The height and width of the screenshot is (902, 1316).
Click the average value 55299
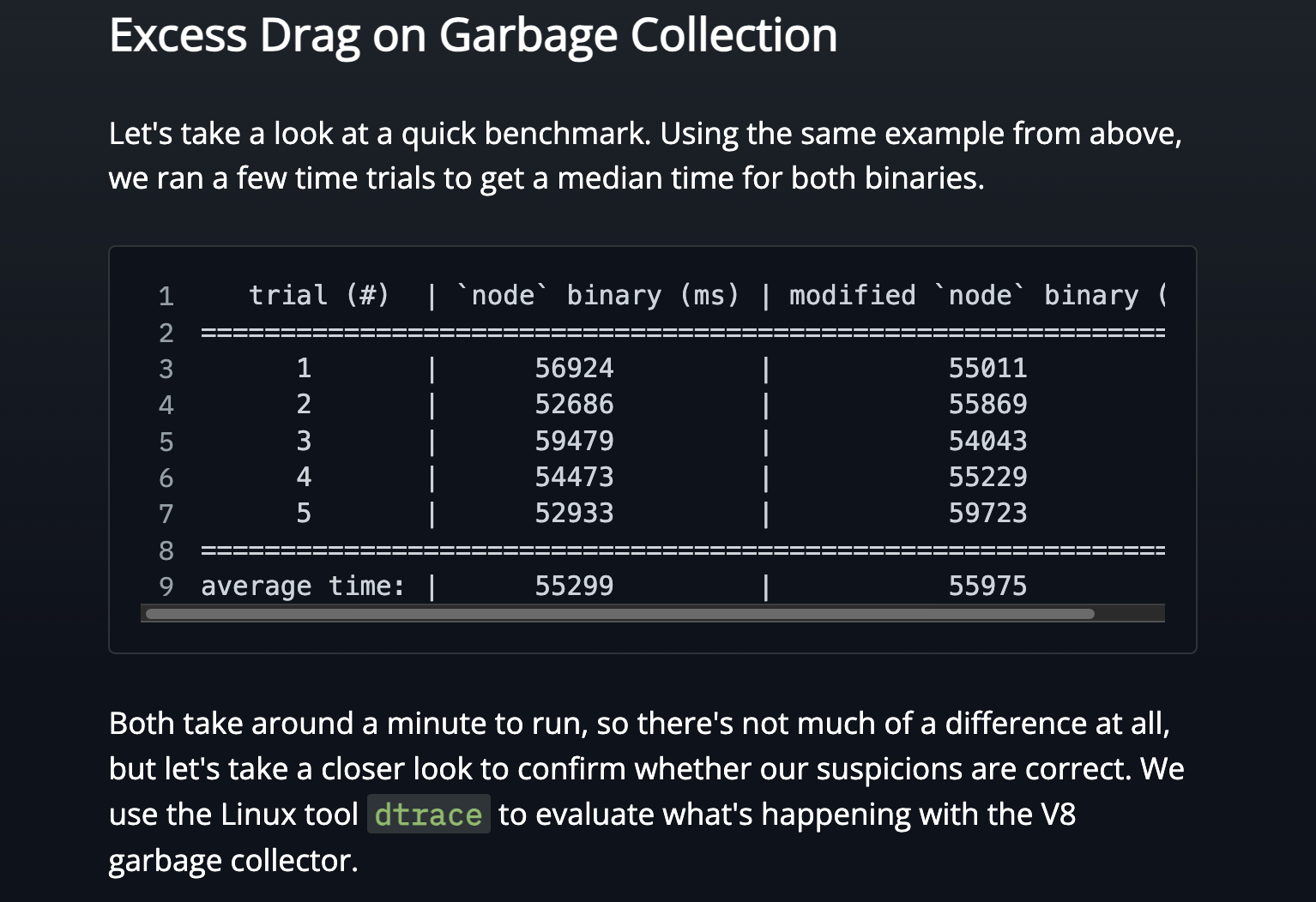point(574,586)
